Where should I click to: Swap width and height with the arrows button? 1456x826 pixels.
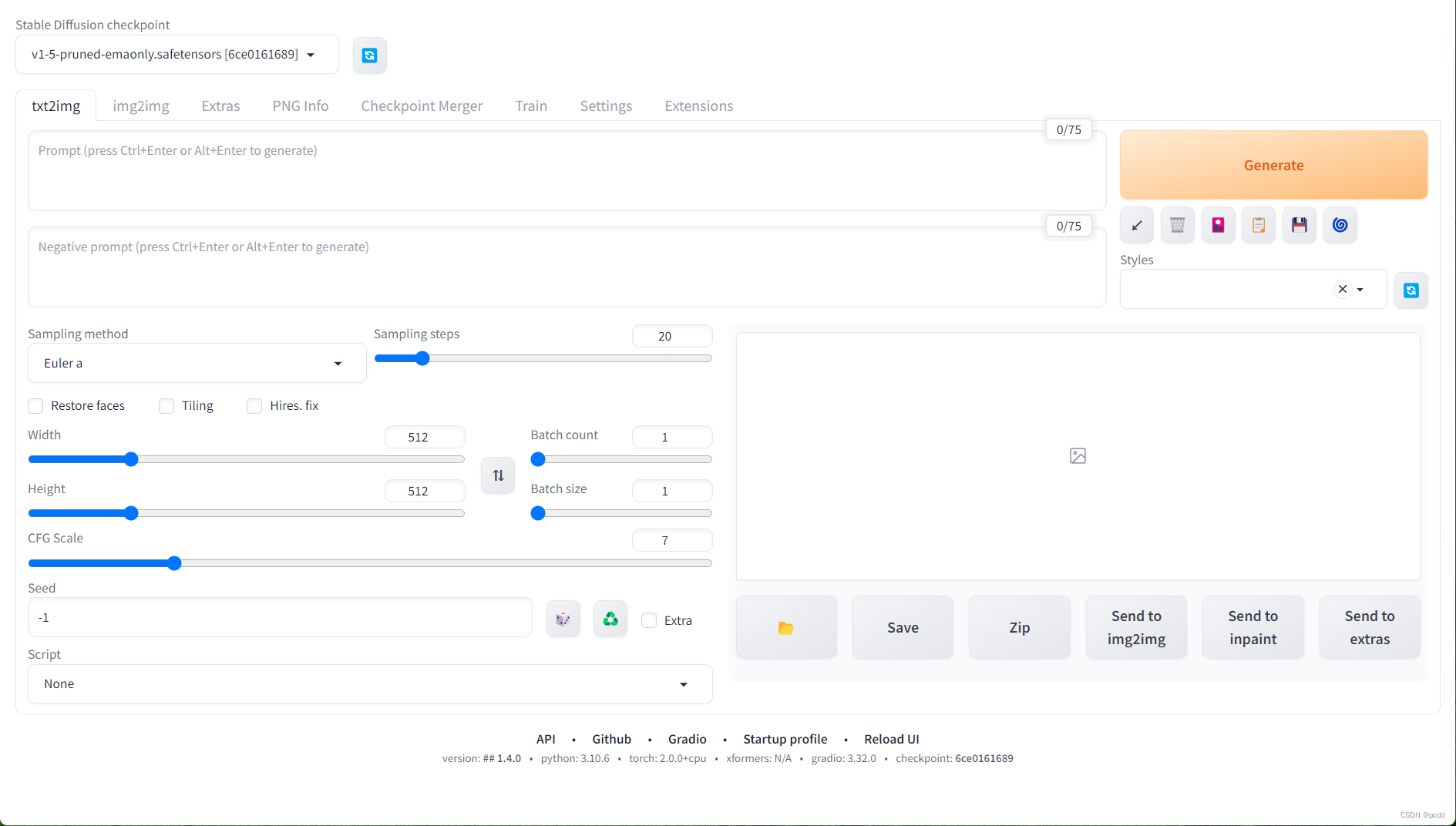tap(498, 475)
